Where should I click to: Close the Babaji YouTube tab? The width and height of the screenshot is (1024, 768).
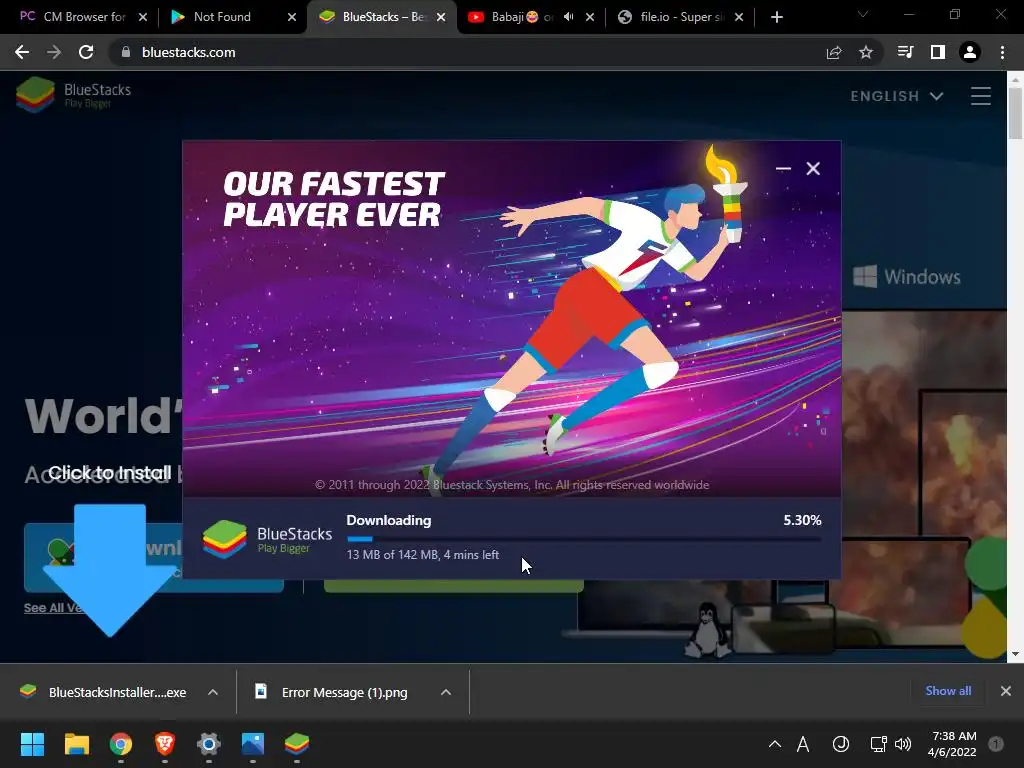(x=590, y=17)
